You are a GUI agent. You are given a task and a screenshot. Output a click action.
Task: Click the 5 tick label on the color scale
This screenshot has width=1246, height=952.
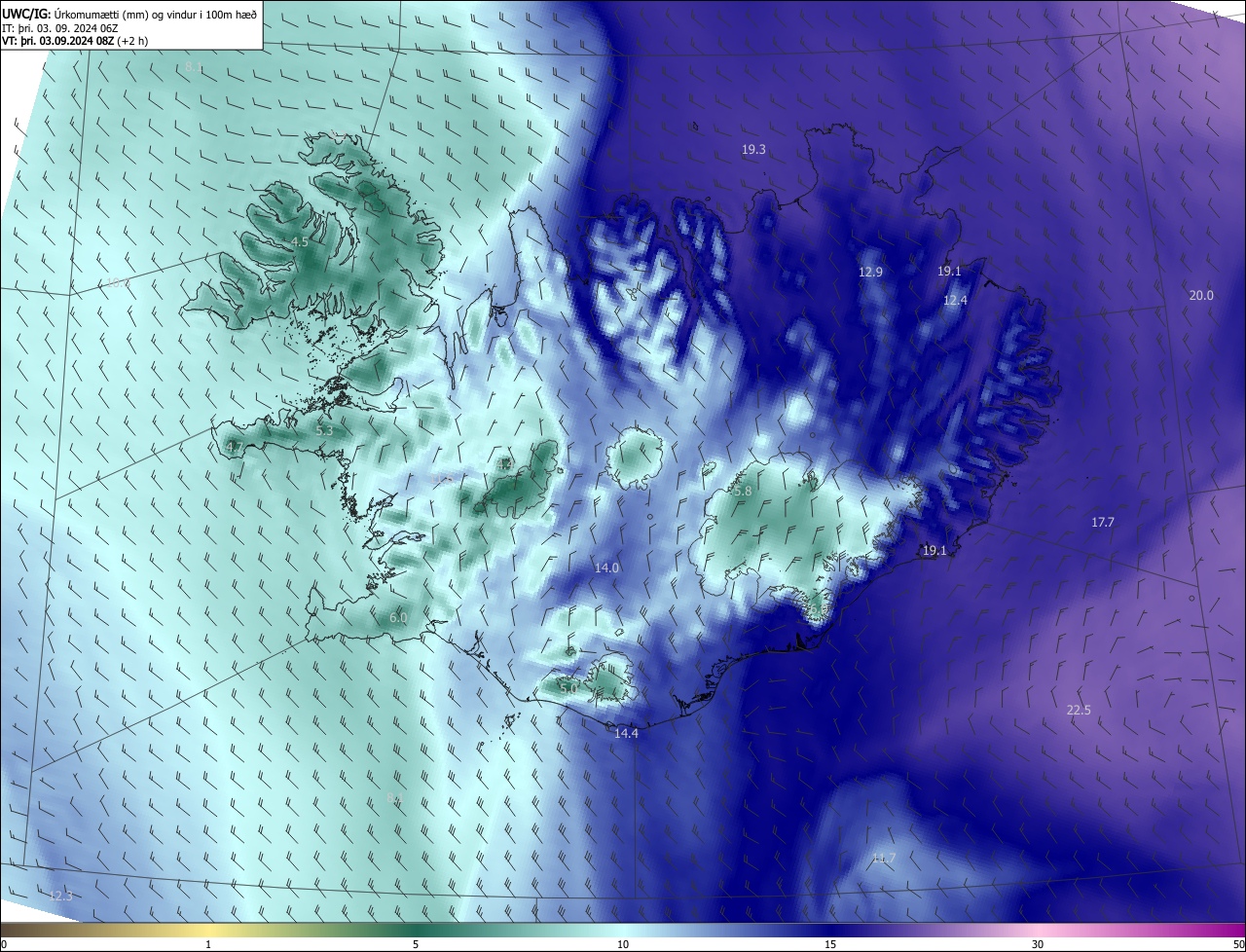(416, 944)
